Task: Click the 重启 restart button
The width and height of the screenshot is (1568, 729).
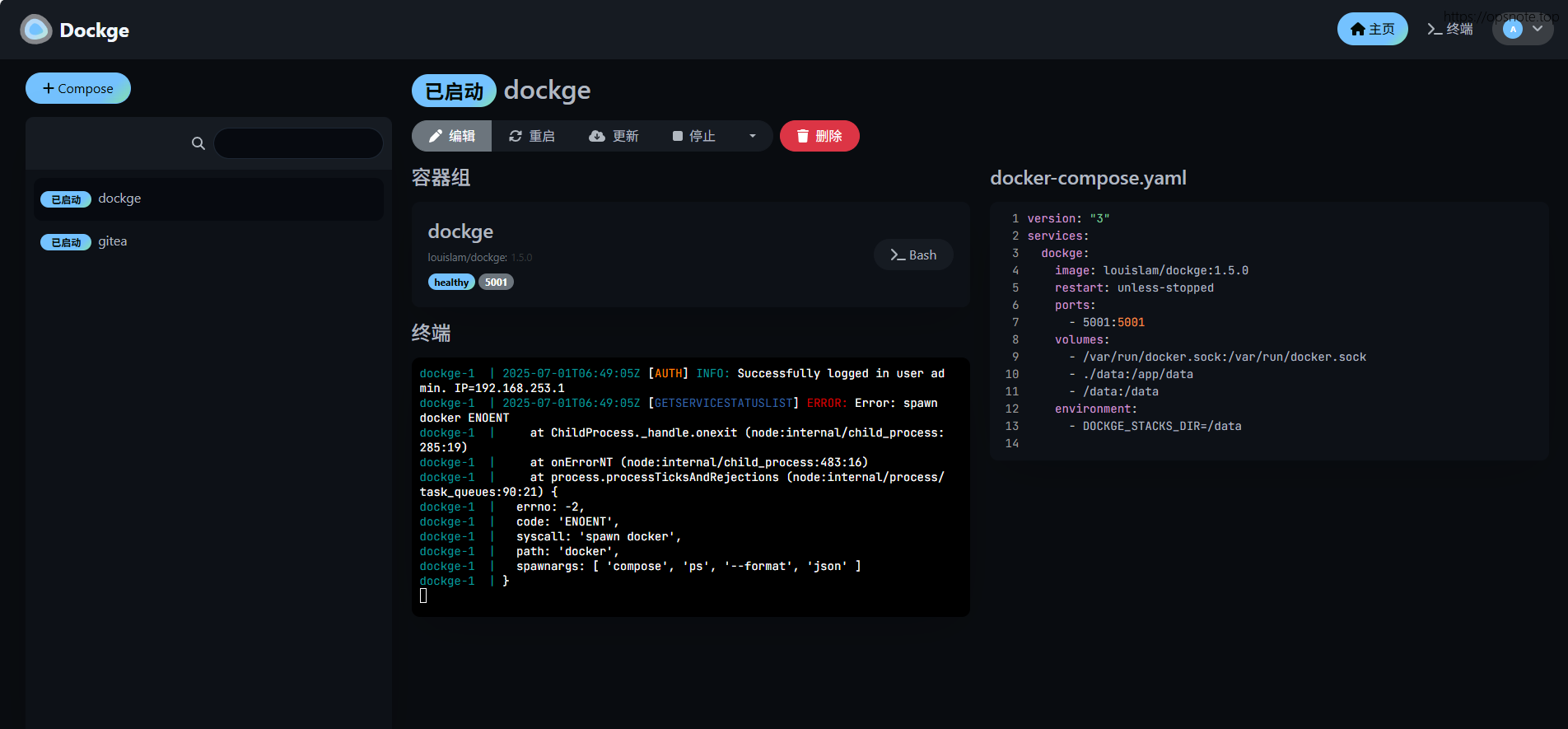Action: pos(531,136)
